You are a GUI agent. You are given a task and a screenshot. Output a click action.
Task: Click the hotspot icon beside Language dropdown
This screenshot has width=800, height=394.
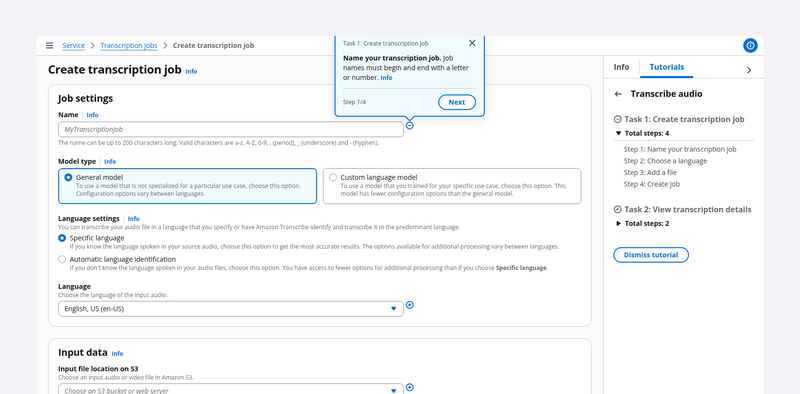[x=410, y=305]
